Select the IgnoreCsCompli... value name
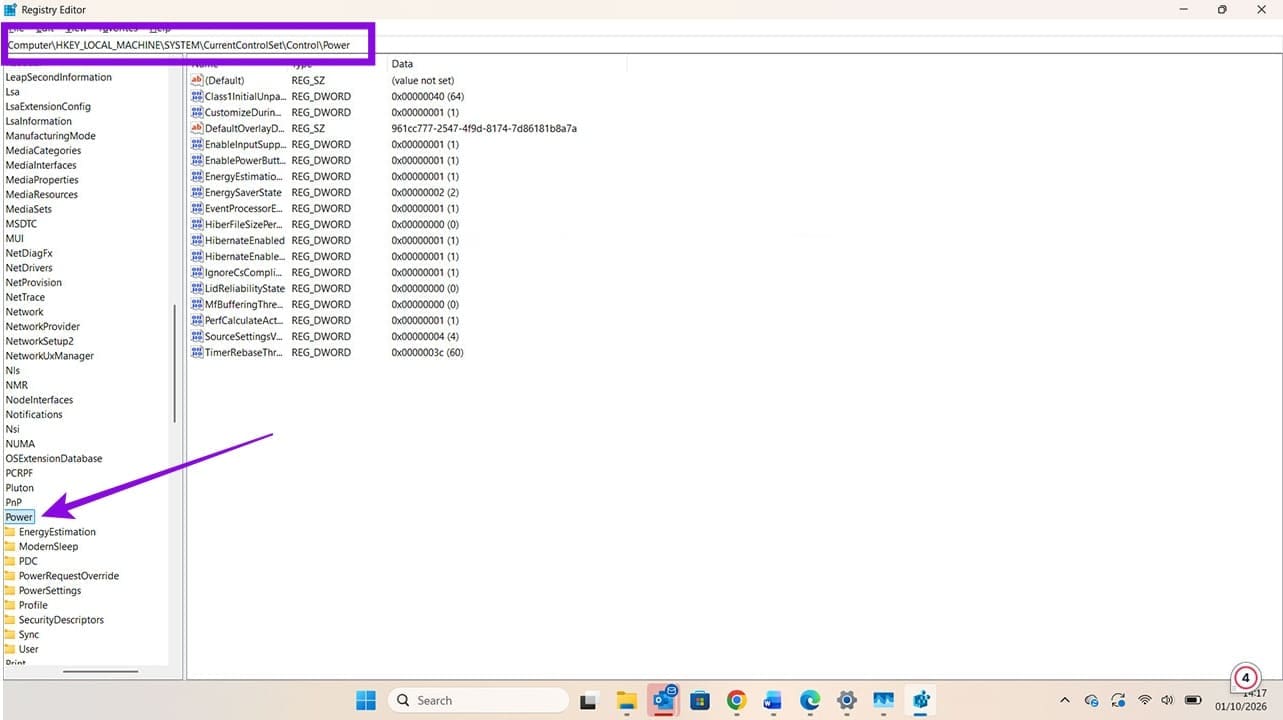 [244, 272]
